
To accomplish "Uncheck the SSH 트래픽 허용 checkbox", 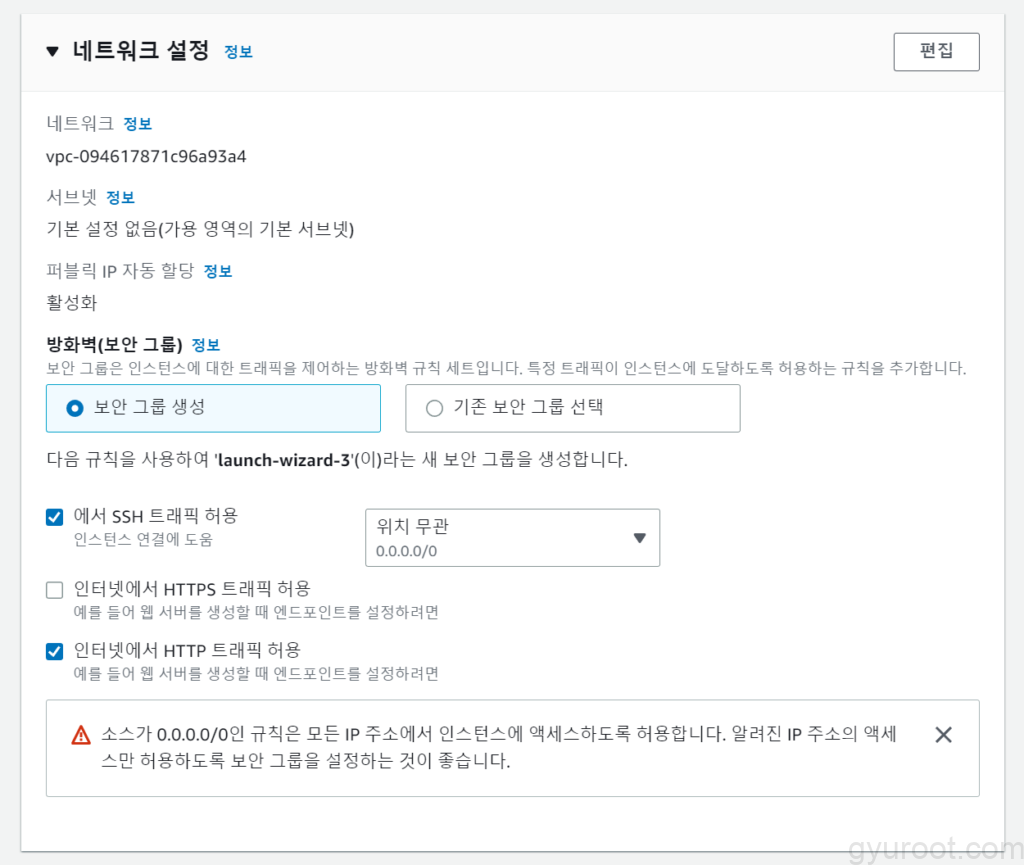I will [55, 517].
